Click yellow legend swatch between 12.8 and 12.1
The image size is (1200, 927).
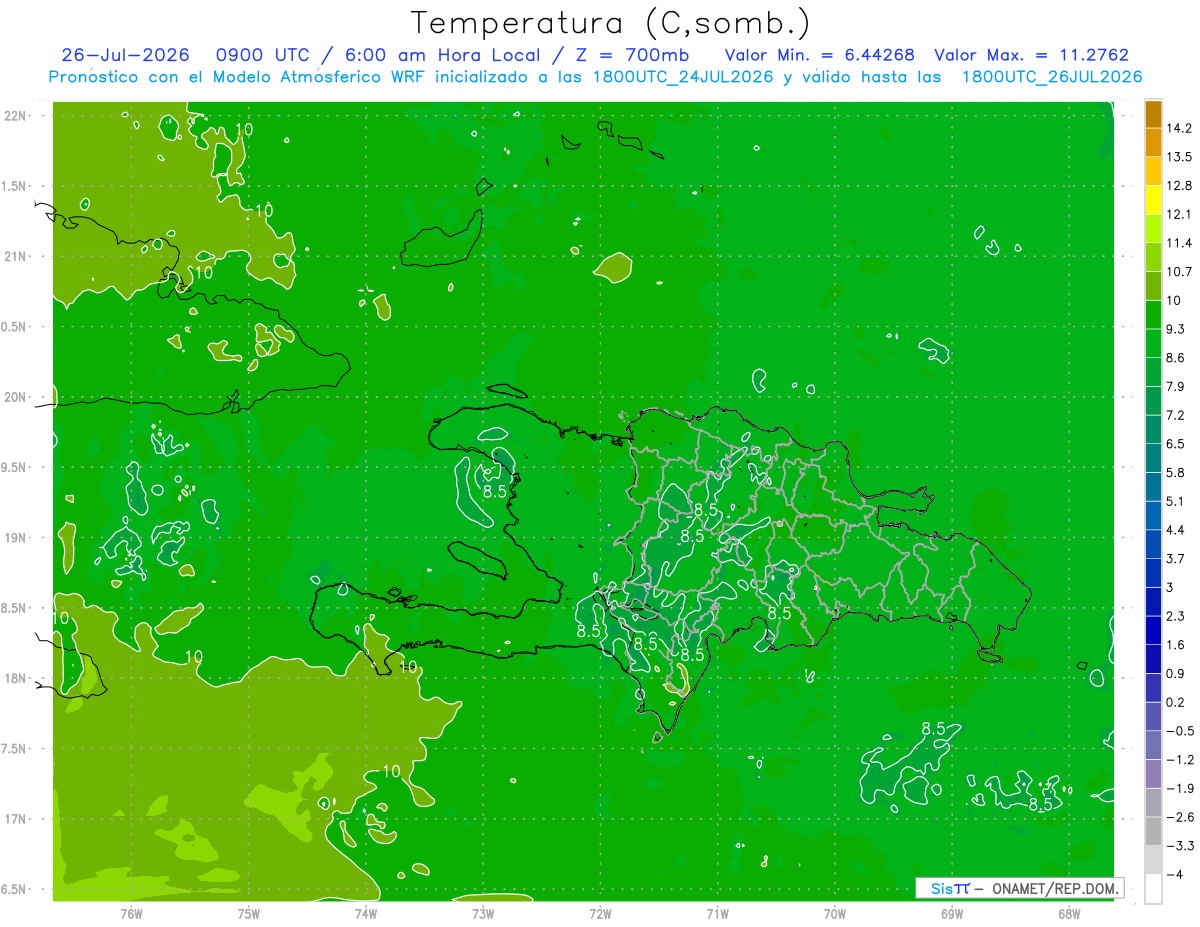coord(1153,200)
